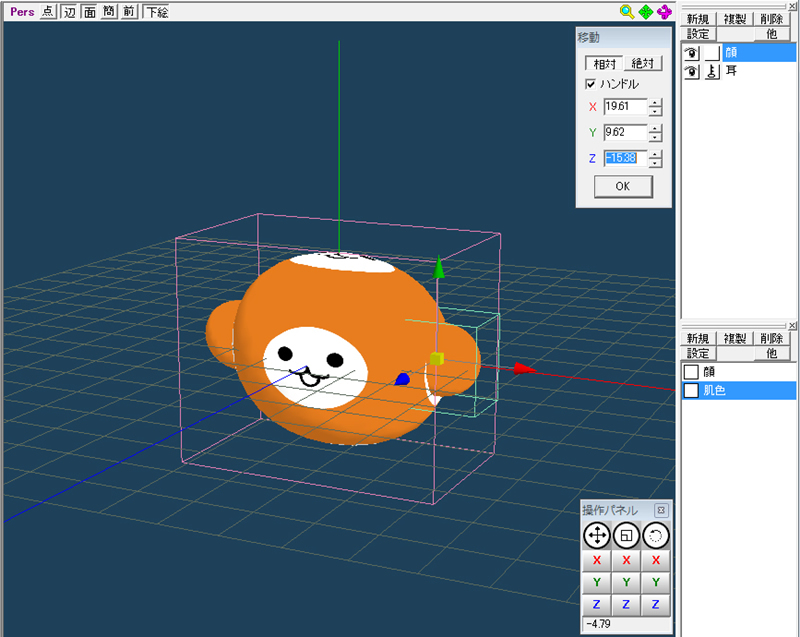800x637 pixels.
Task: Increase Y value with up stepper
Action: coord(655,129)
